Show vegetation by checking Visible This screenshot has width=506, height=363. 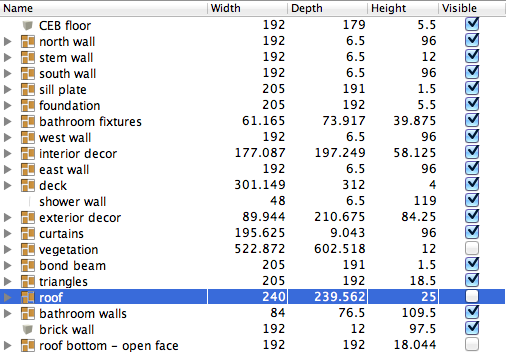472,249
